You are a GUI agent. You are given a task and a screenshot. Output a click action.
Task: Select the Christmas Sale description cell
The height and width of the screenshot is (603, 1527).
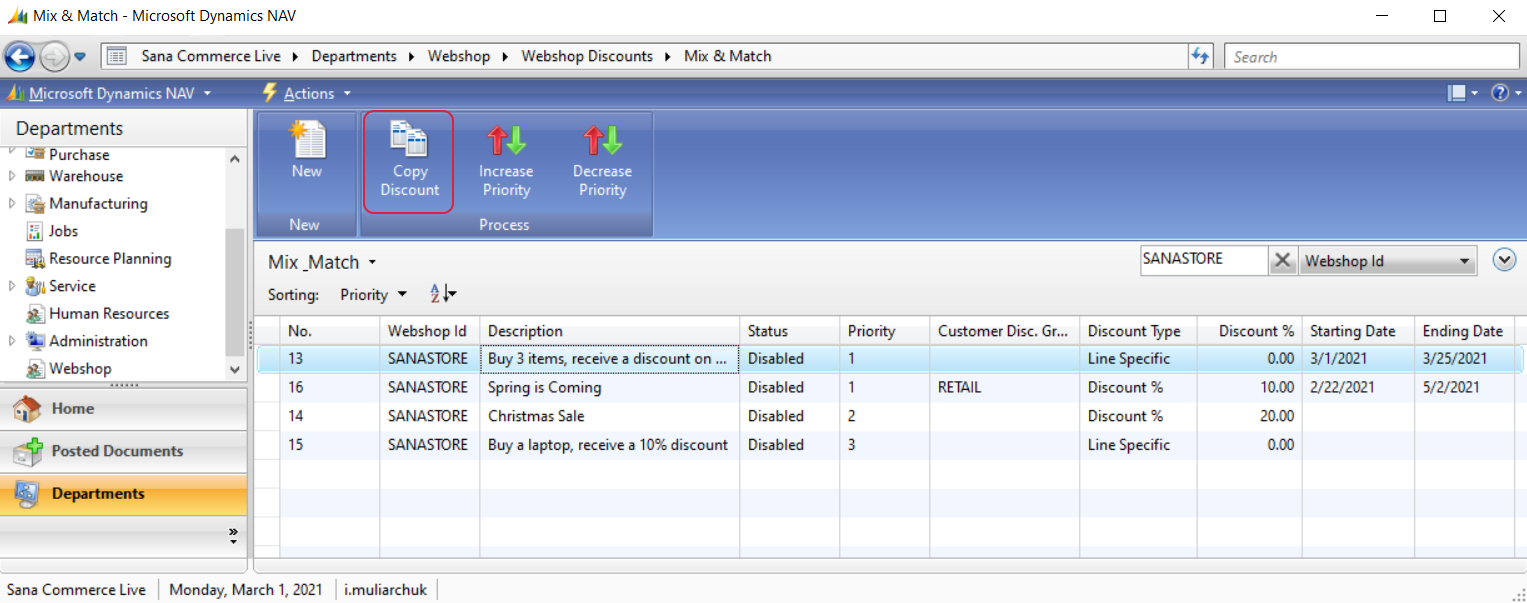[x=610, y=416]
